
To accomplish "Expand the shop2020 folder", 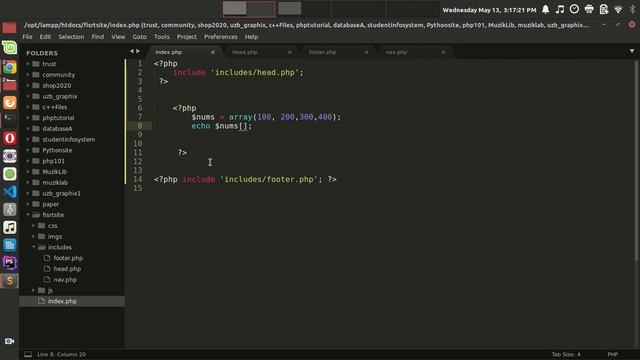I will coord(28,85).
